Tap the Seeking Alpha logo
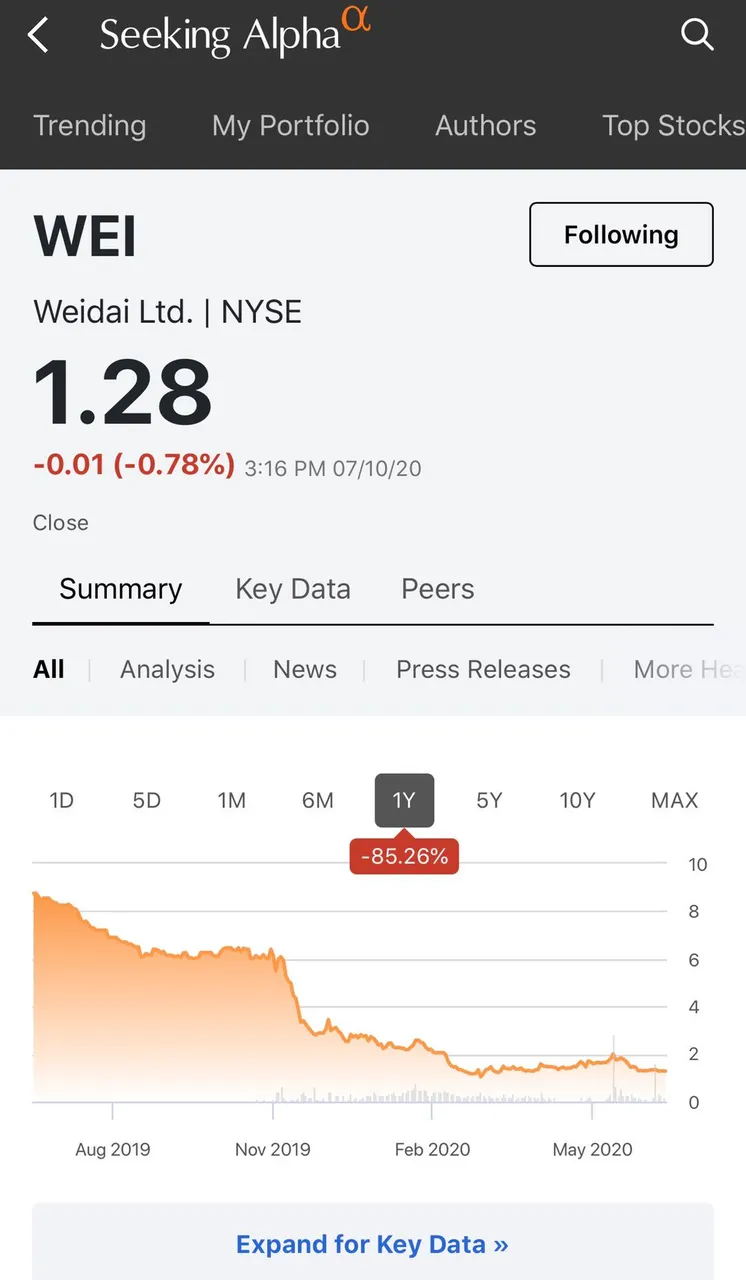 (234, 34)
